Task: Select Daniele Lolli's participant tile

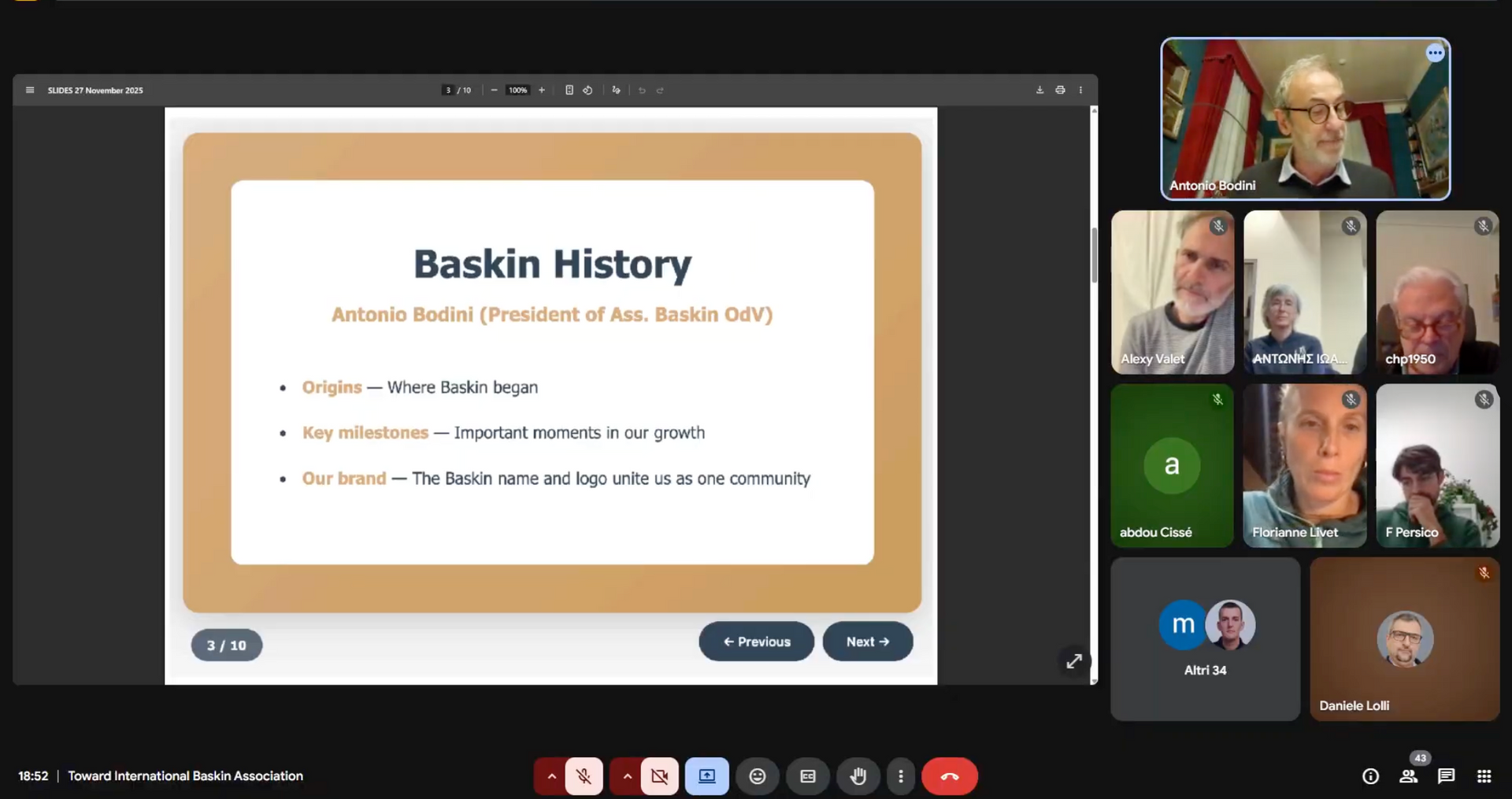Action: click(1405, 639)
